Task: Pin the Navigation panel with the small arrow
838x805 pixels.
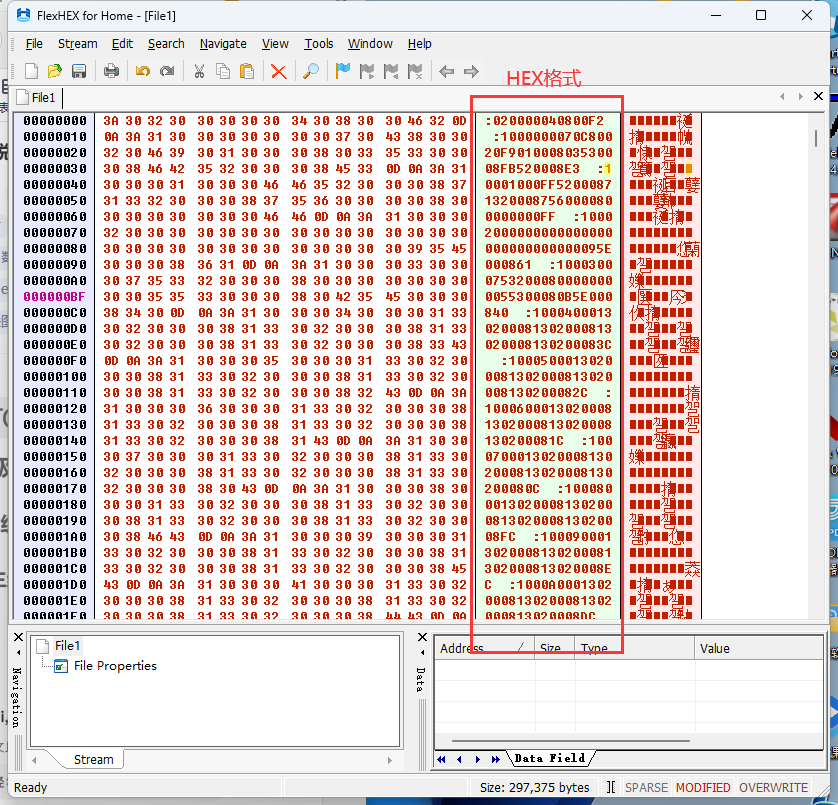Action: point(18,653)
